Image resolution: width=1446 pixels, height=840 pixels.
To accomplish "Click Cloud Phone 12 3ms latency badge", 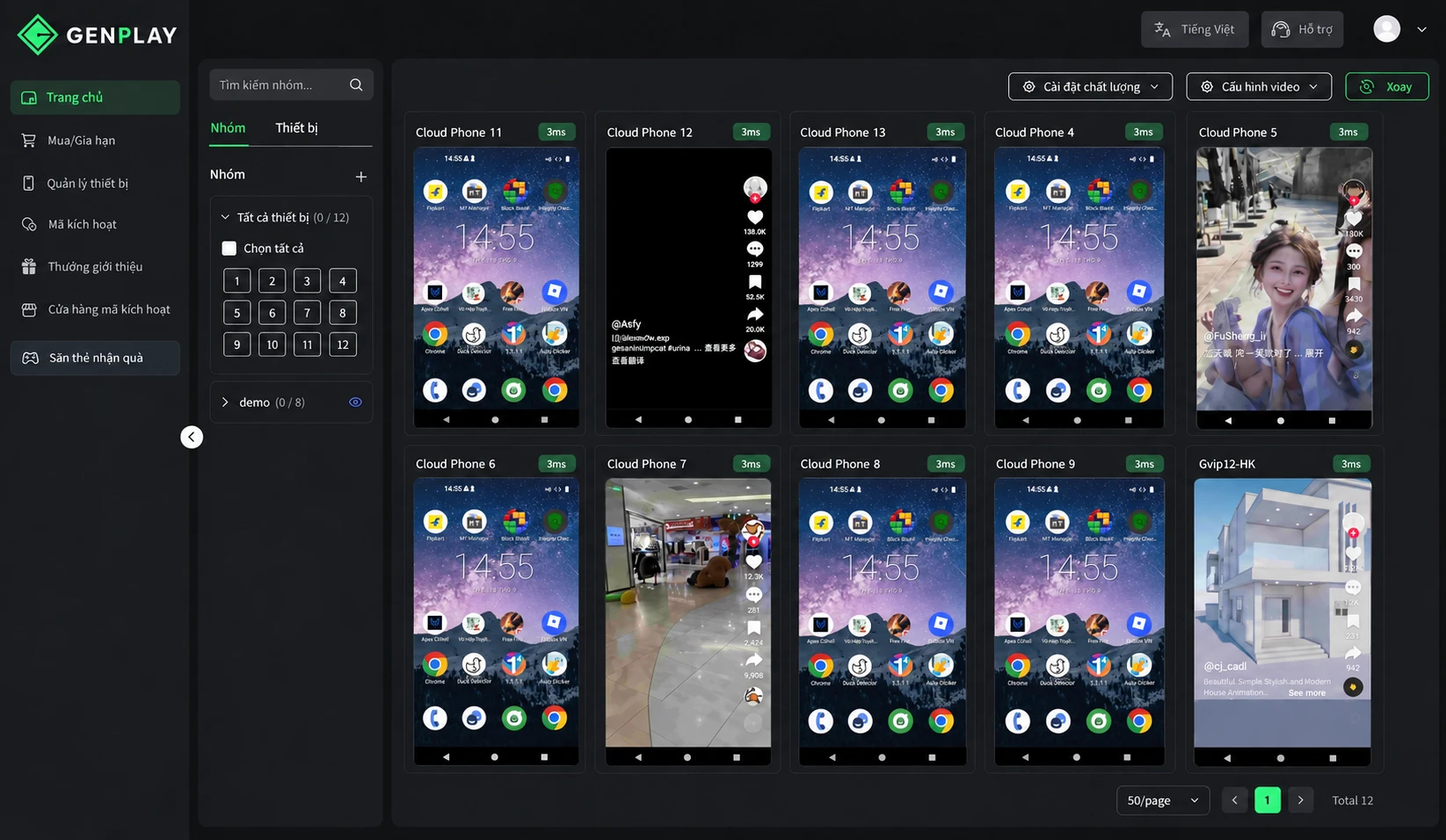I will pyautogui.click(x=751, y=132).
